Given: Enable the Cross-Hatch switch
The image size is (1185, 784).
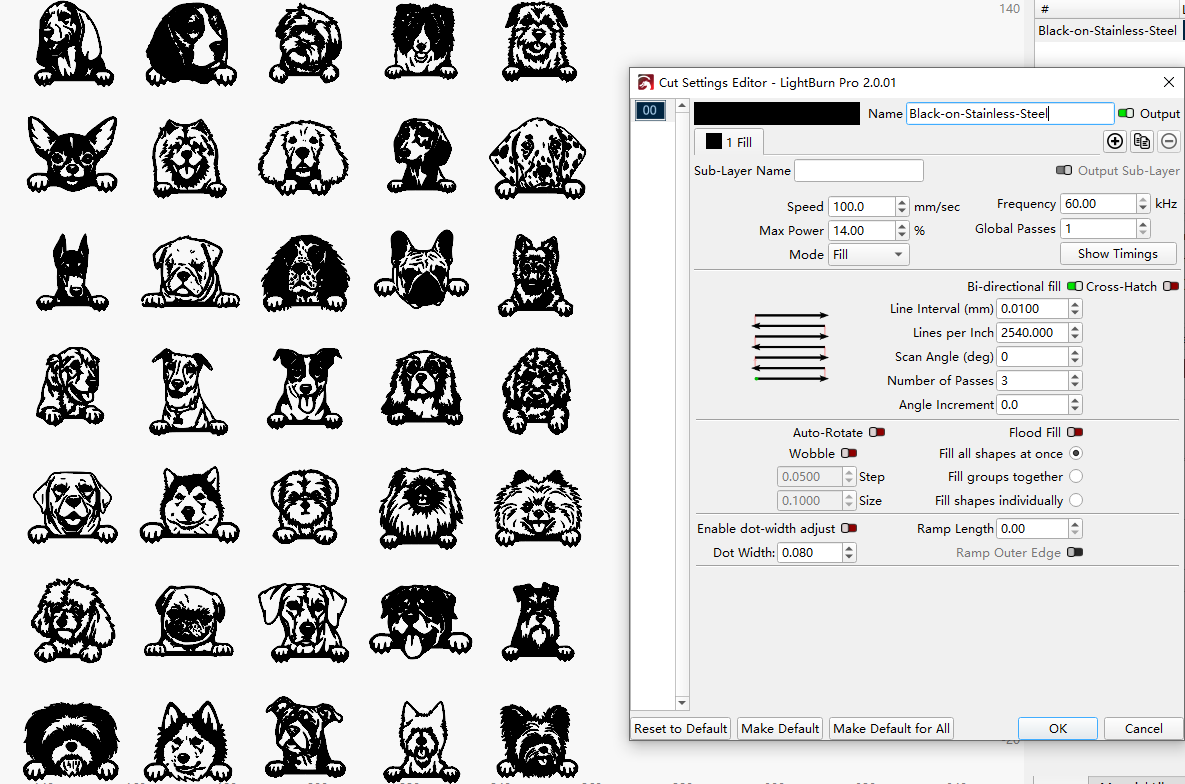Looking at the screenshot, I should [1171, 287].
